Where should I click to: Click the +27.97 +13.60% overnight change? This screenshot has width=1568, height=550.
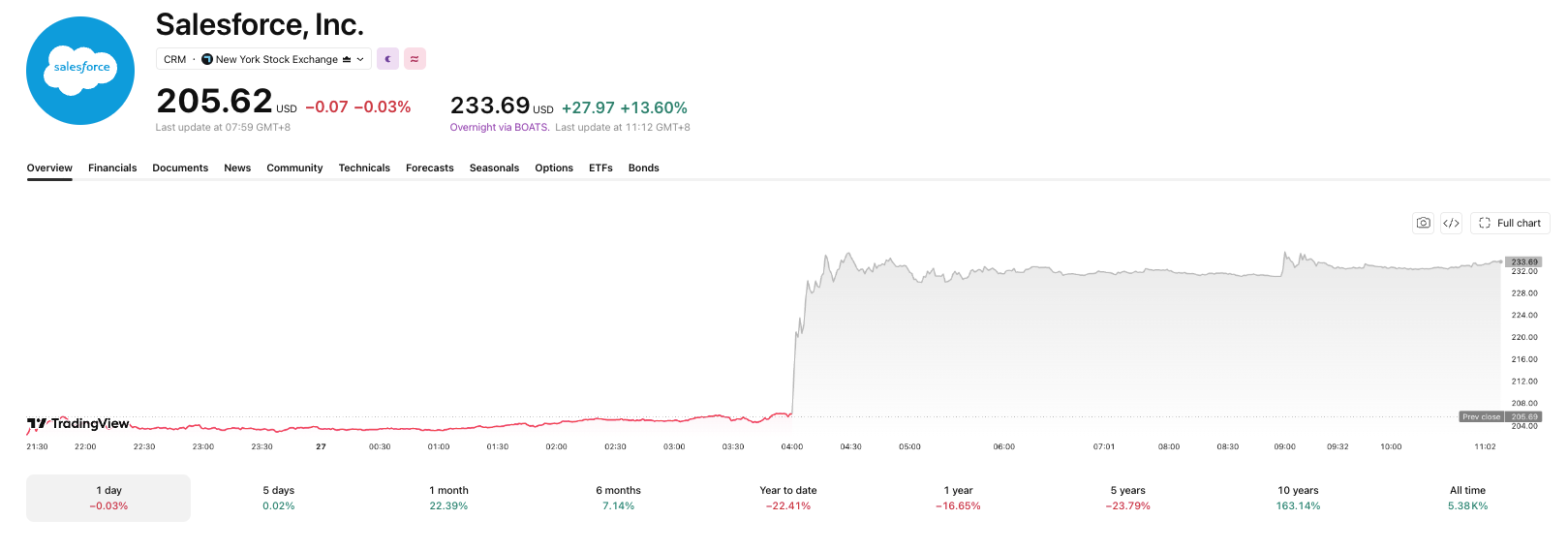click(x=625, y=107)
